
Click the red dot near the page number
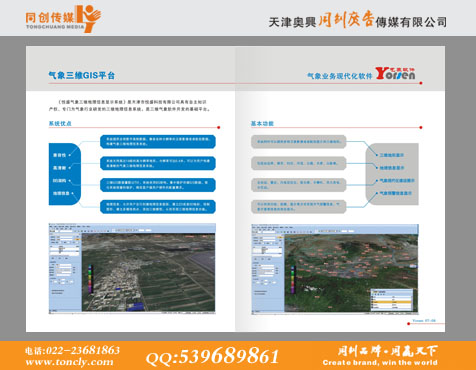tap(409, 323)
